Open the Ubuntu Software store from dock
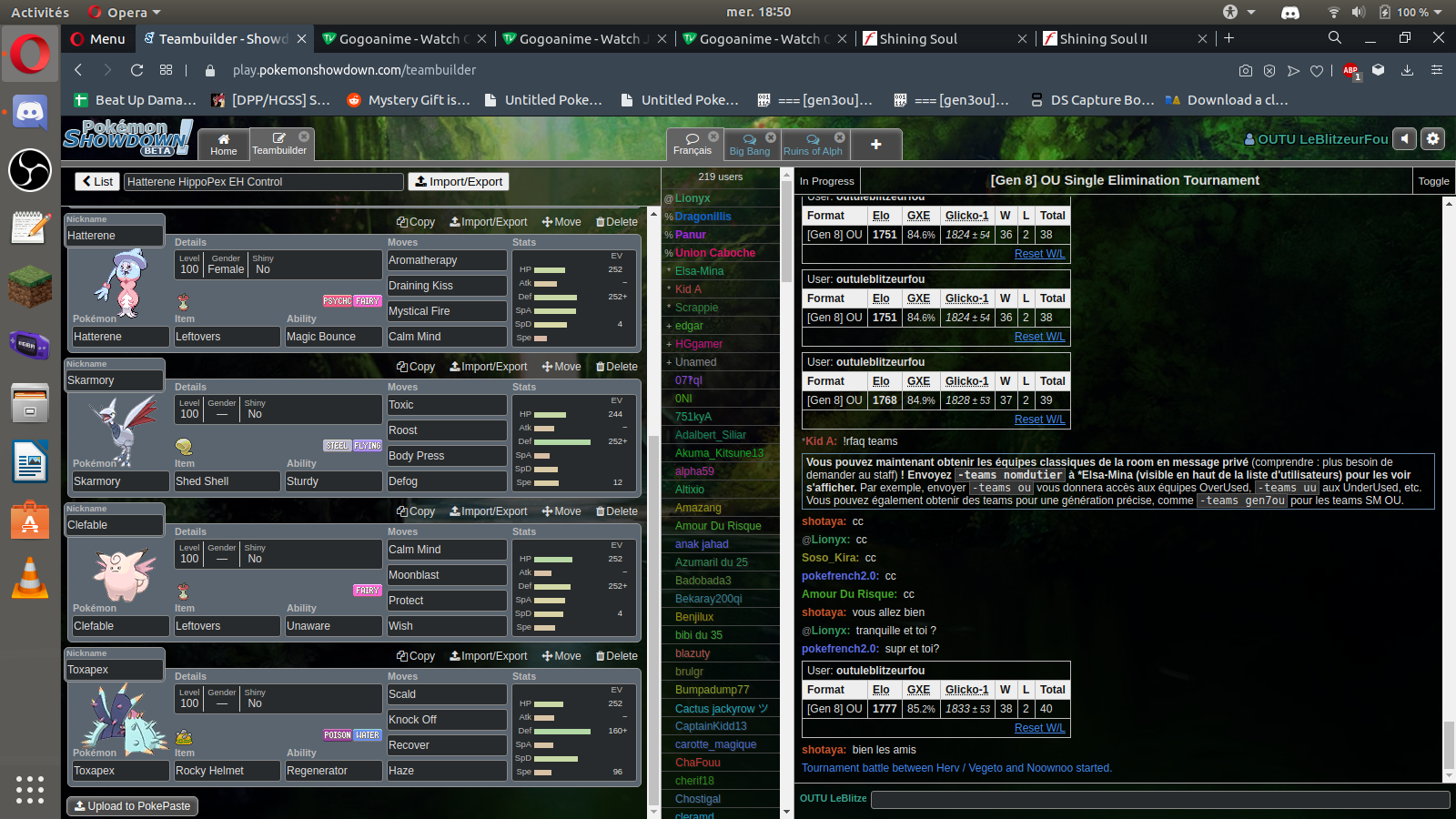This screenshot has width=1456, height=819. click(30, 521)
